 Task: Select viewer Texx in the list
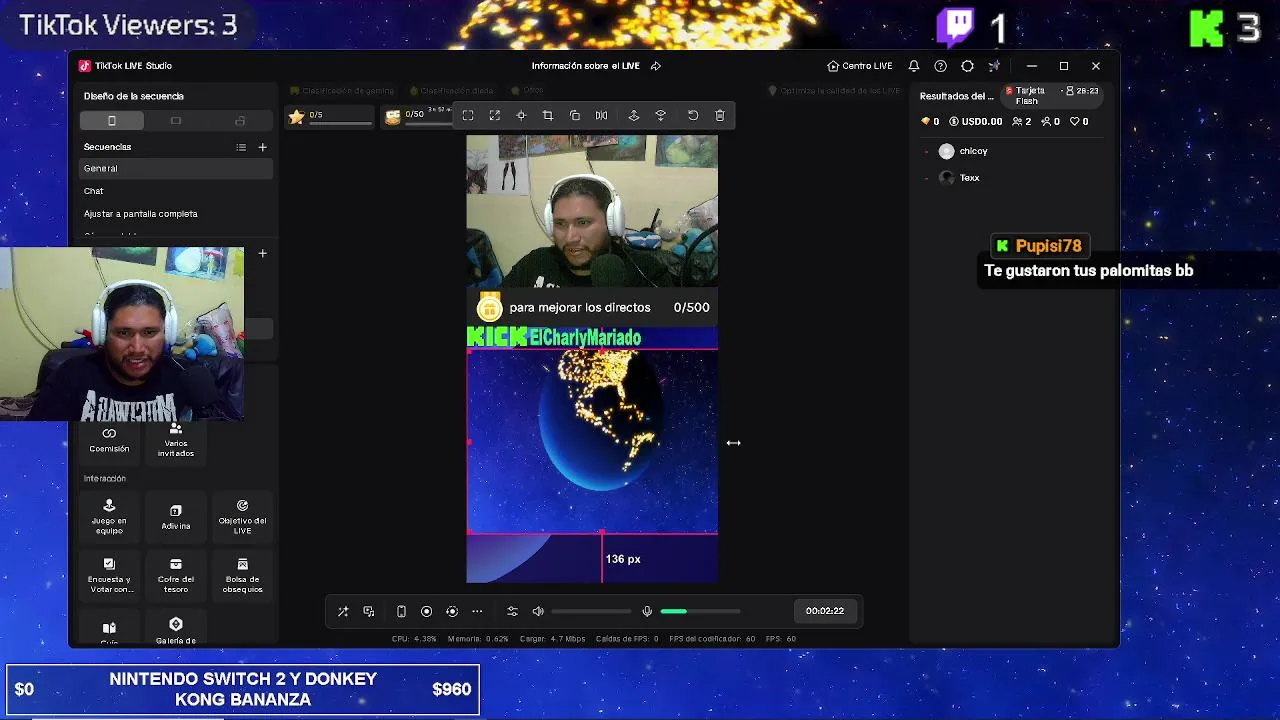1010,178
